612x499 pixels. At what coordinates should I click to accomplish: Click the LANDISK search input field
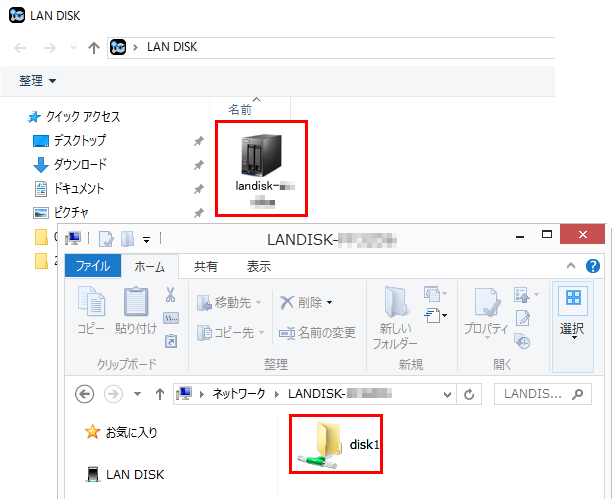pos(540,395)
